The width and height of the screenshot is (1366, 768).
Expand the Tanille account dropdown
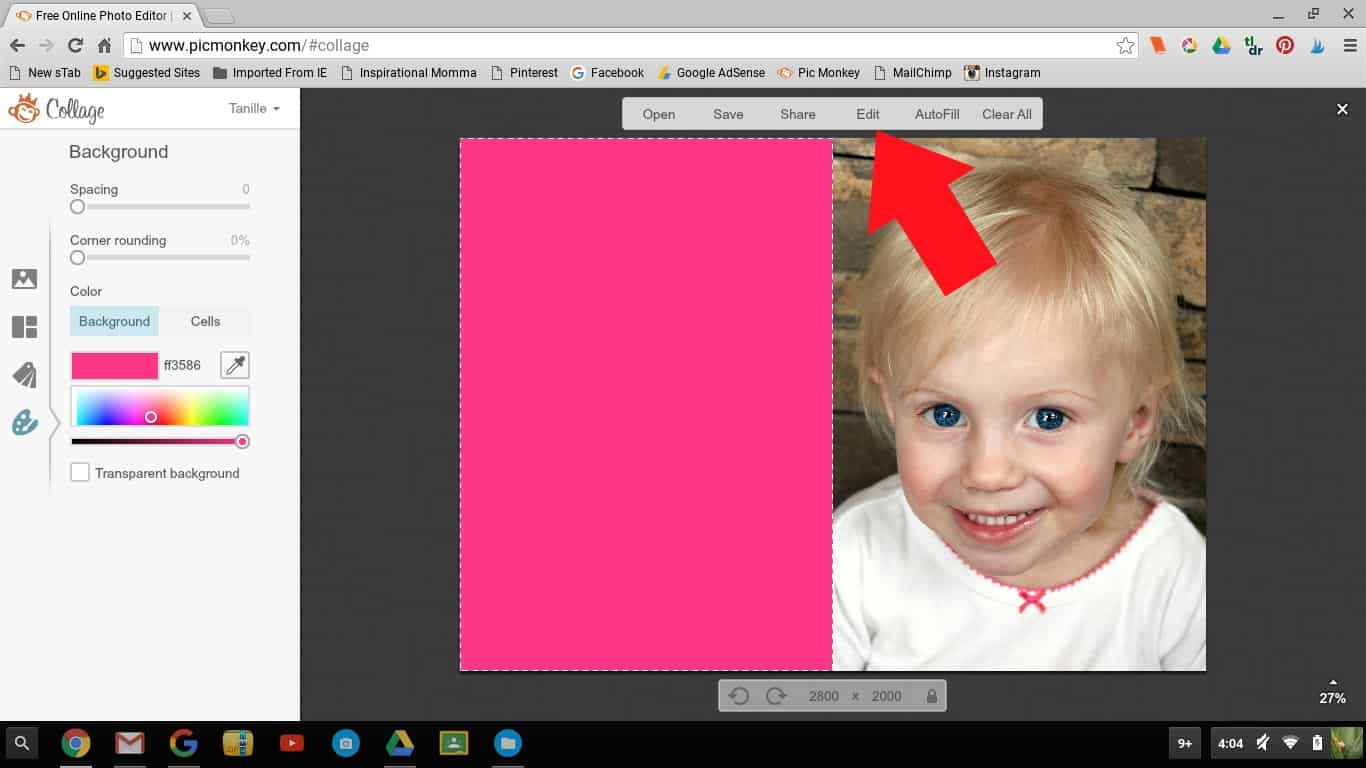(x=254, y=108)
